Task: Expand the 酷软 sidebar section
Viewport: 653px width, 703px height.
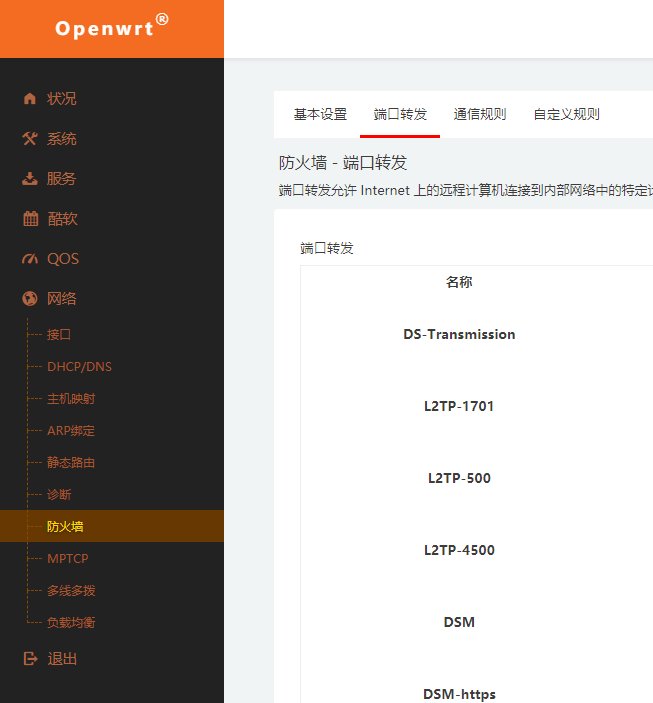Action: (x=62, y=219)
